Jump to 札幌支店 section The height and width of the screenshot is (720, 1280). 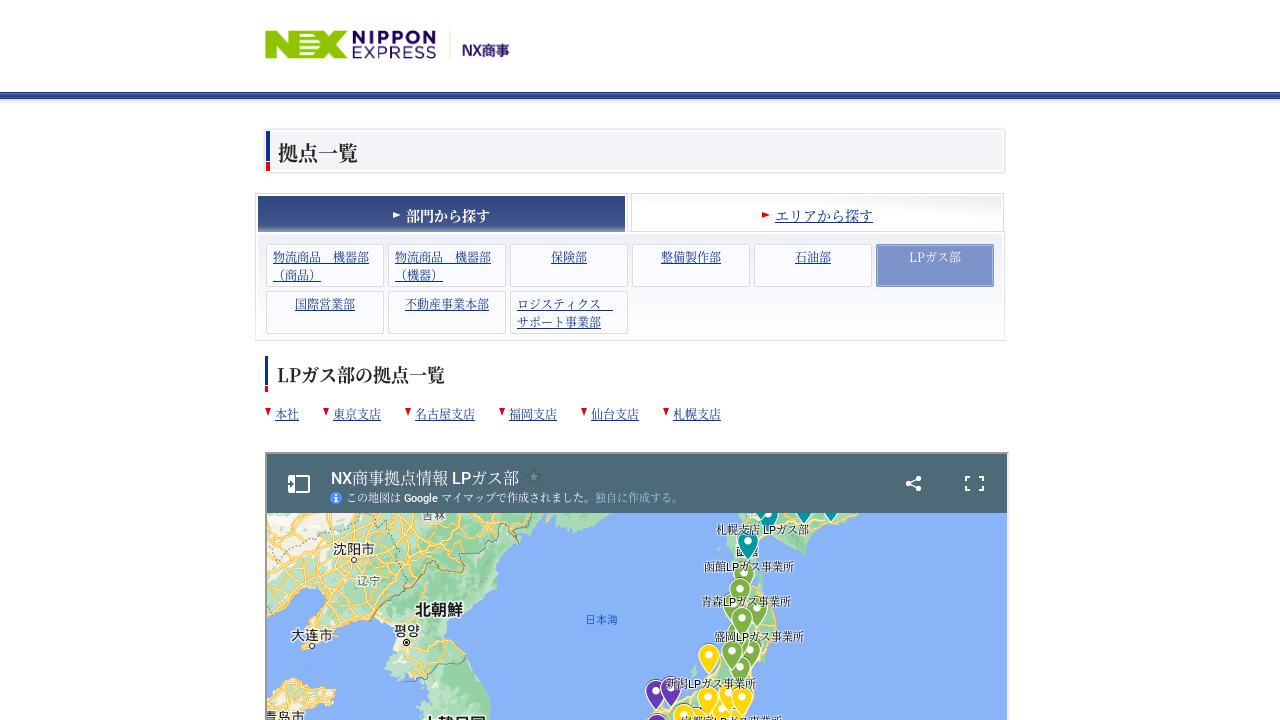pos(696,414)
